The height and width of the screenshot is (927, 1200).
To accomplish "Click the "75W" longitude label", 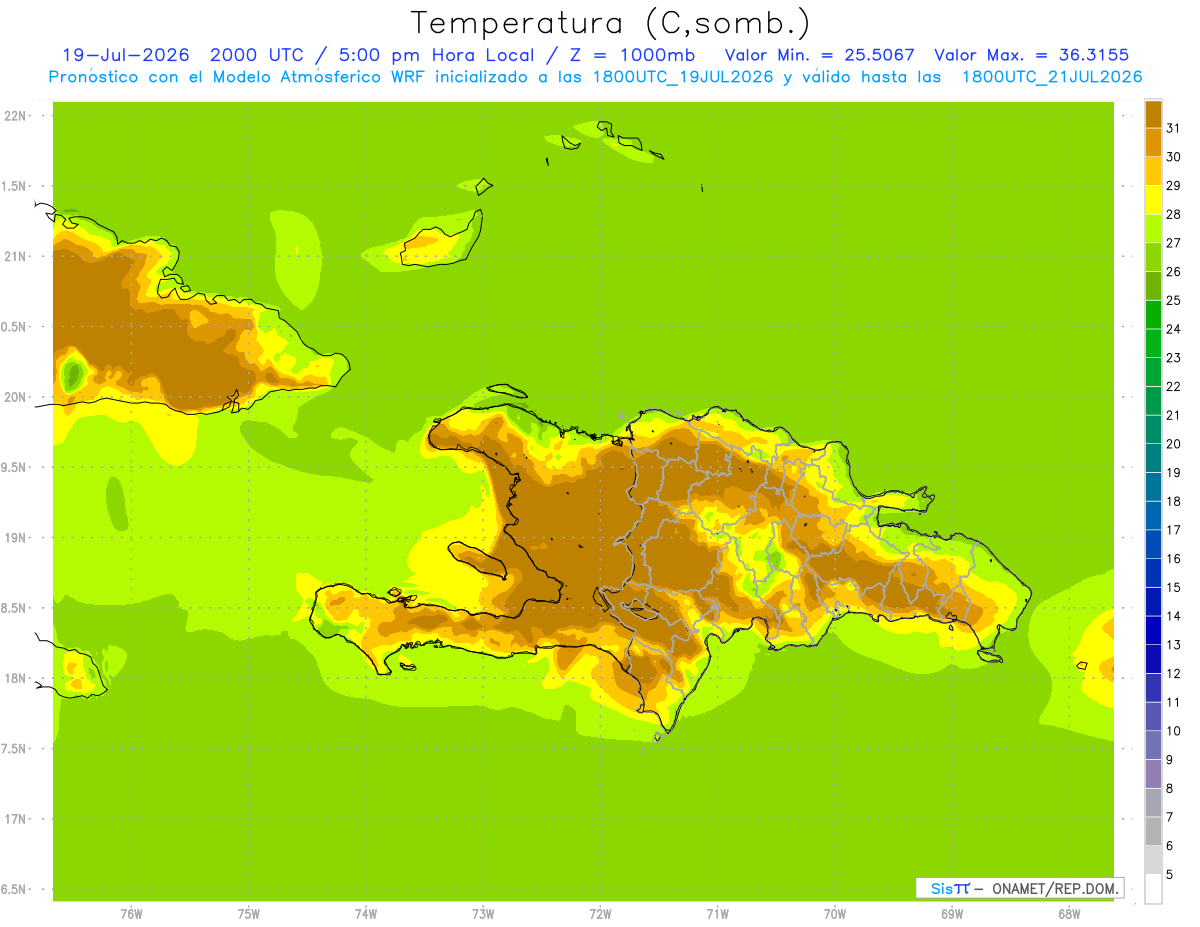I will [249, 914].
